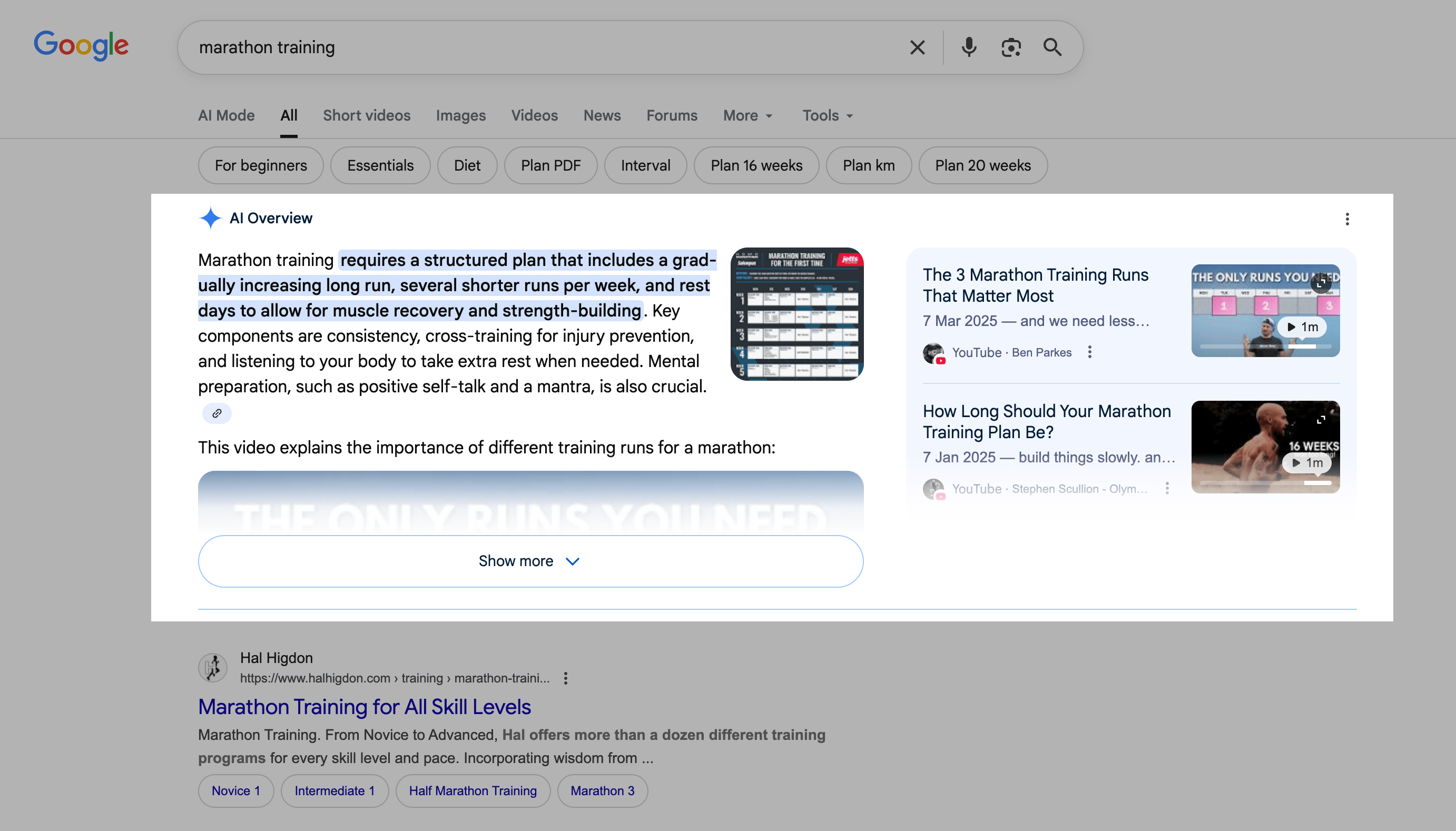Screen dimensions: 1456x831
Task: Open the Forums tab
Action: pyautogui.click(x=672, y=116)
